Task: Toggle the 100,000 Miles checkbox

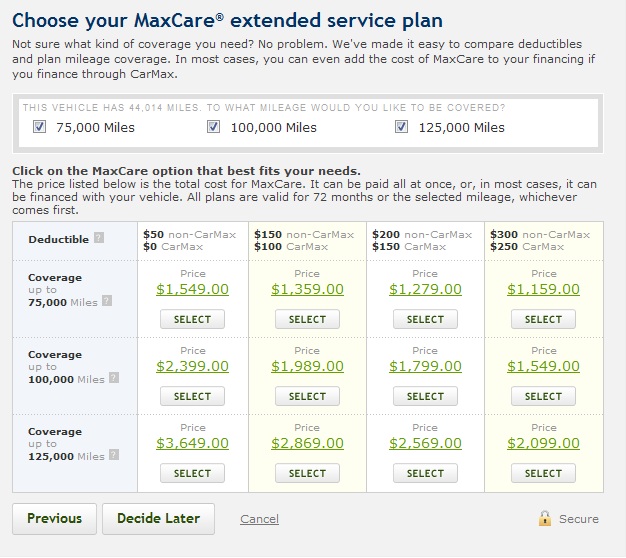Action: pyautogui.click(x=214, y=127)
